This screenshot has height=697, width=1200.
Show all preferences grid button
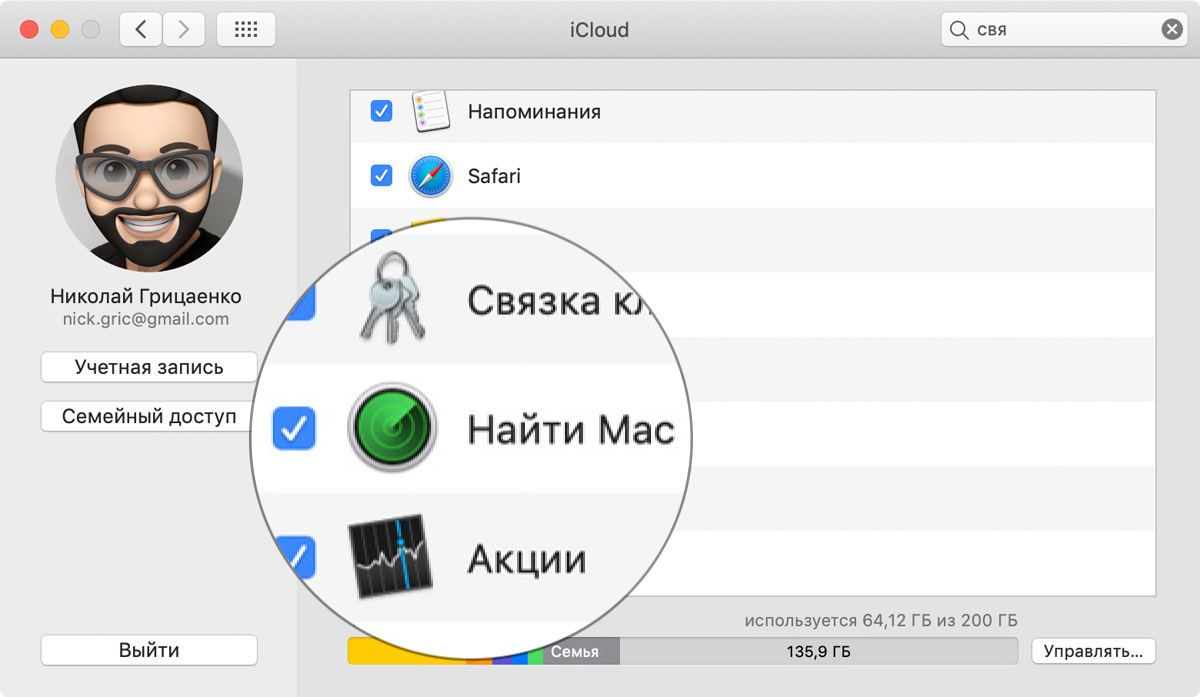[x=246, y=30]
